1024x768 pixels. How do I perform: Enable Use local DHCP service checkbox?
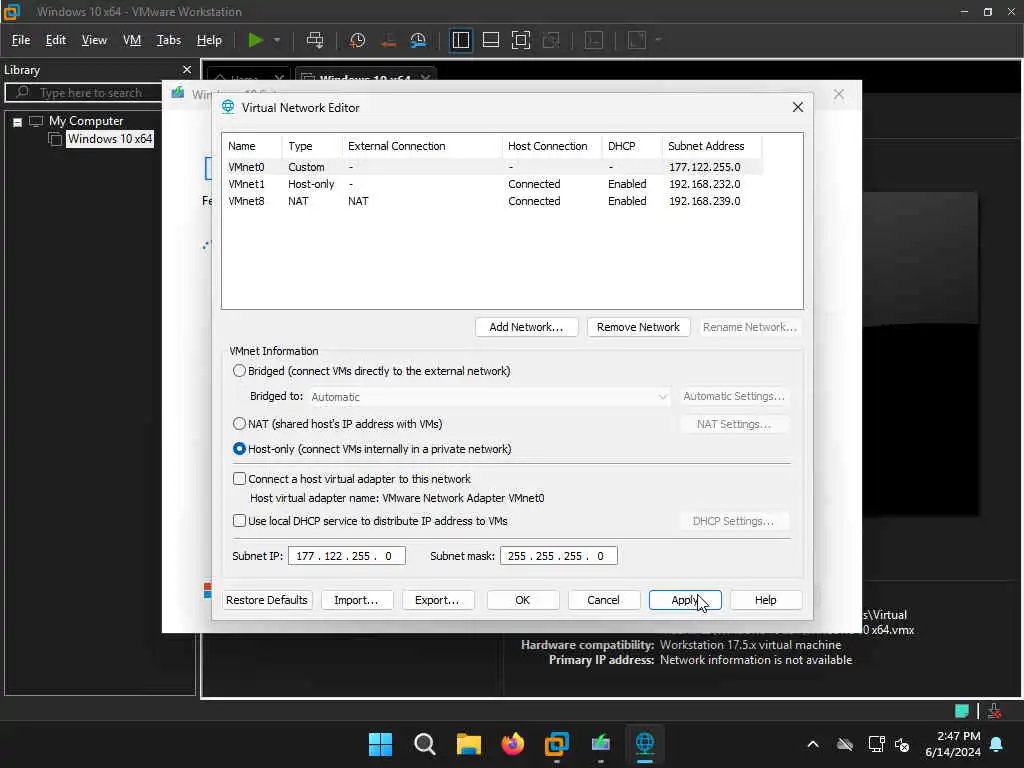(x=240, y=521)
